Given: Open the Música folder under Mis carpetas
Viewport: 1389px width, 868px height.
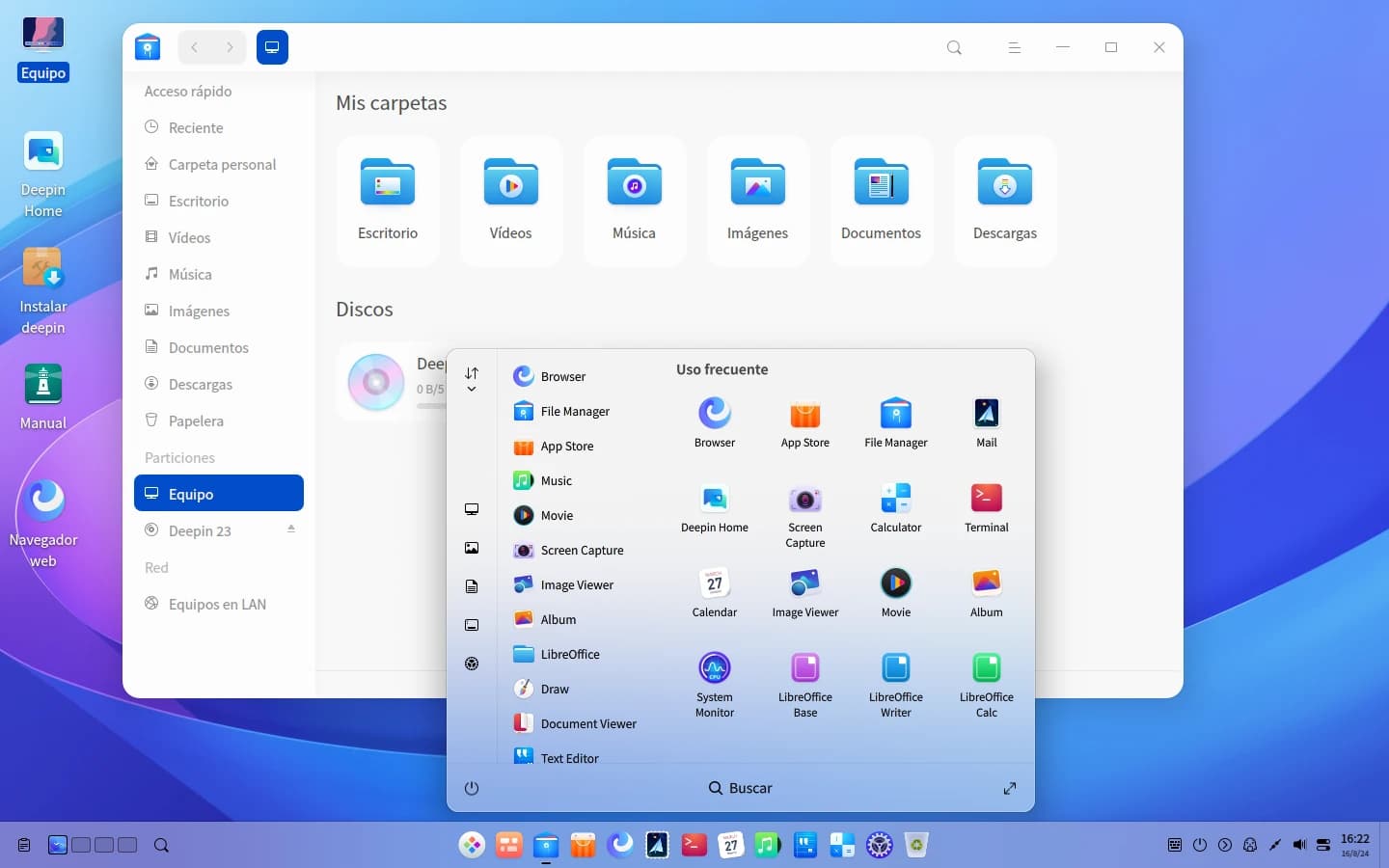Looking at the screenshot, I should [x=635, y=201].
